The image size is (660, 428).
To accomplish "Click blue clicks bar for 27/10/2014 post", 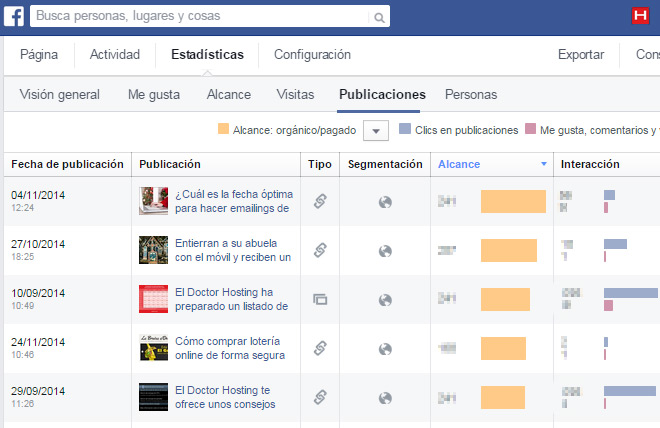I will click(615, 244).
